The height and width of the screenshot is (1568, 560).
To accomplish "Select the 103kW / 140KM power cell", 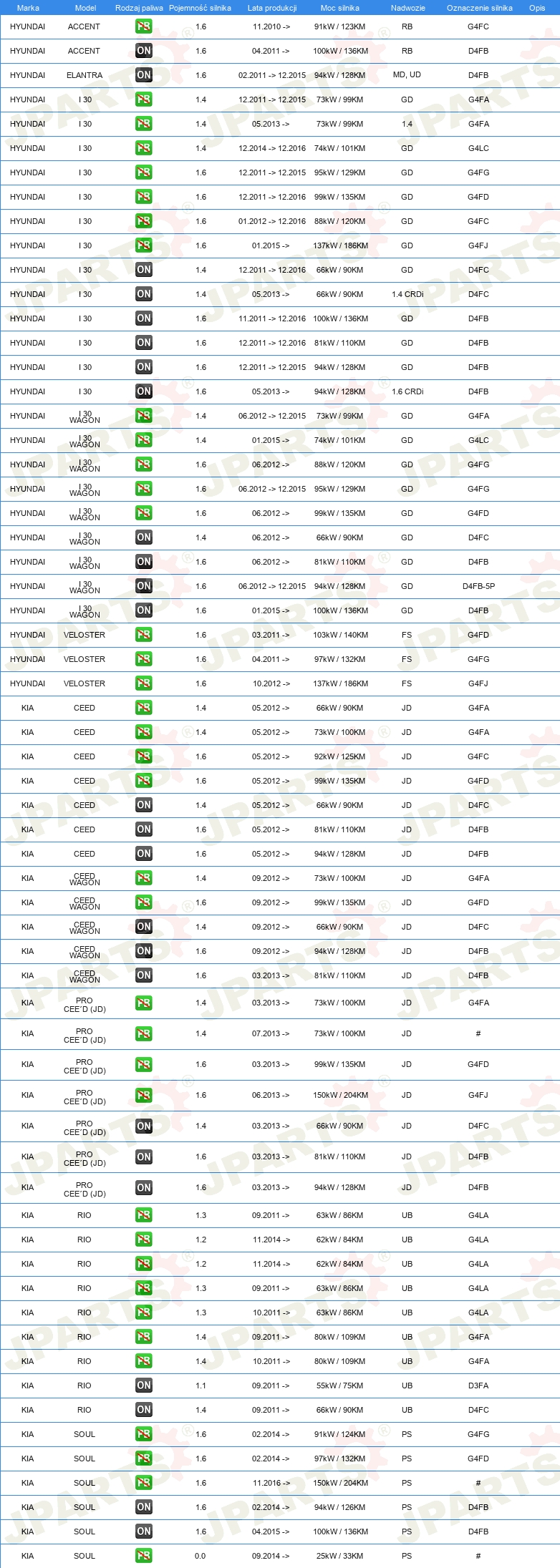I will 341,635.
